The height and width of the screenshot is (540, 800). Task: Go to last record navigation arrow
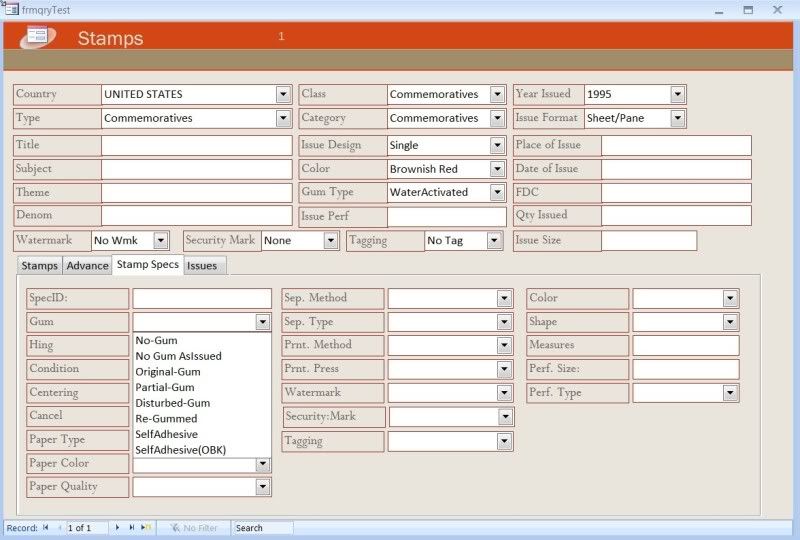(x=132, y=527)
